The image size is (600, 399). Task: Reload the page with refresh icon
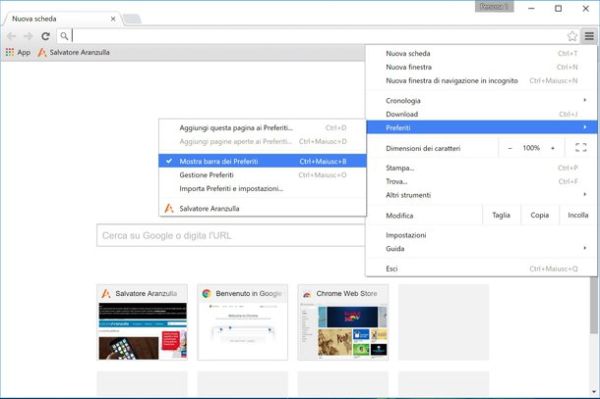(x=46, y=36)
